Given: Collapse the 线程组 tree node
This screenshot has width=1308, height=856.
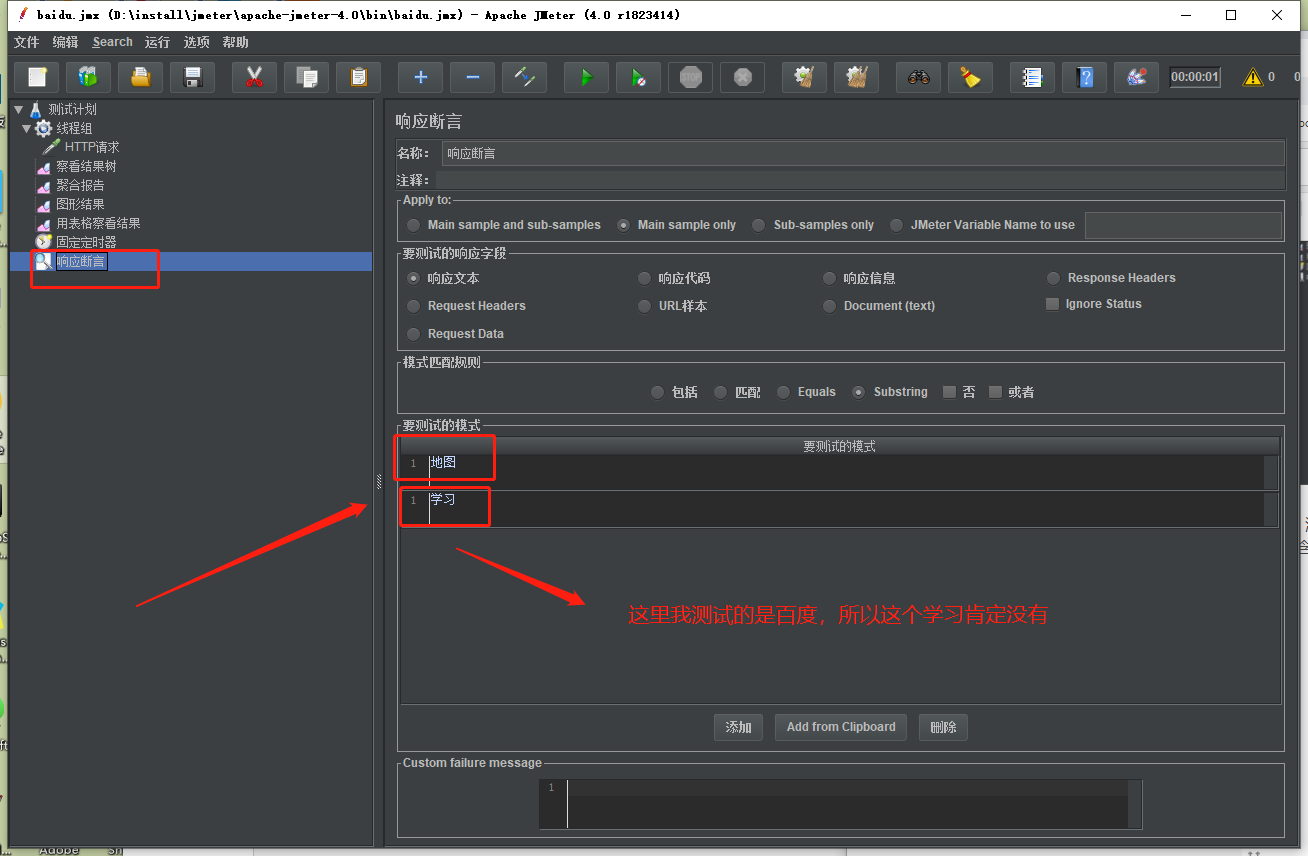Looking at the screenshot, I should [x=28, y=128].
